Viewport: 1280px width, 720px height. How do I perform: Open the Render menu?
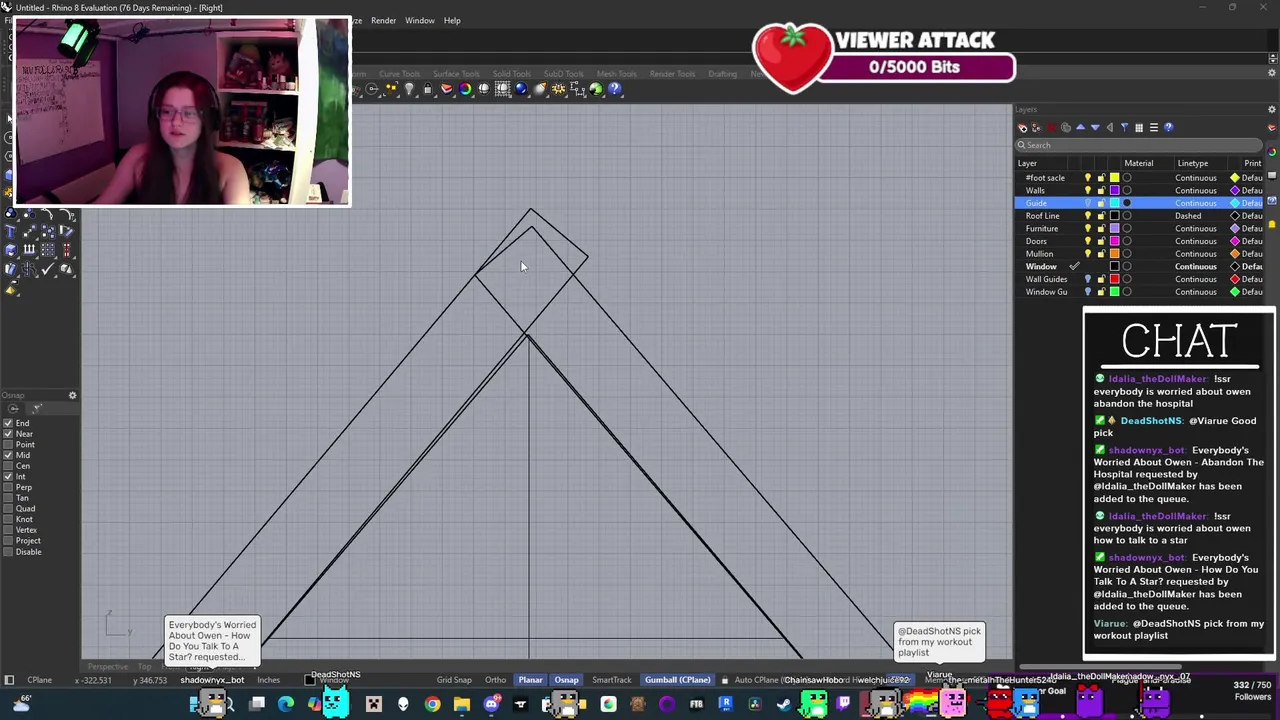(x=383, y=20)
